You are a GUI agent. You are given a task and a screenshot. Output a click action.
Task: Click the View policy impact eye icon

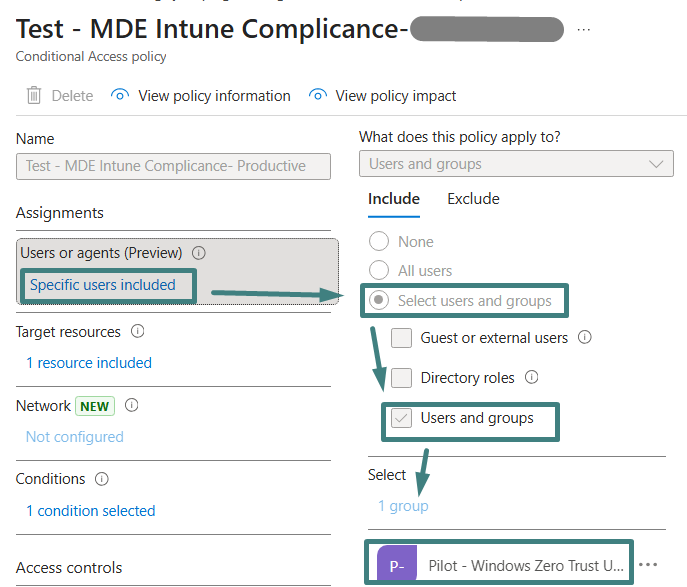click(318, 96)
